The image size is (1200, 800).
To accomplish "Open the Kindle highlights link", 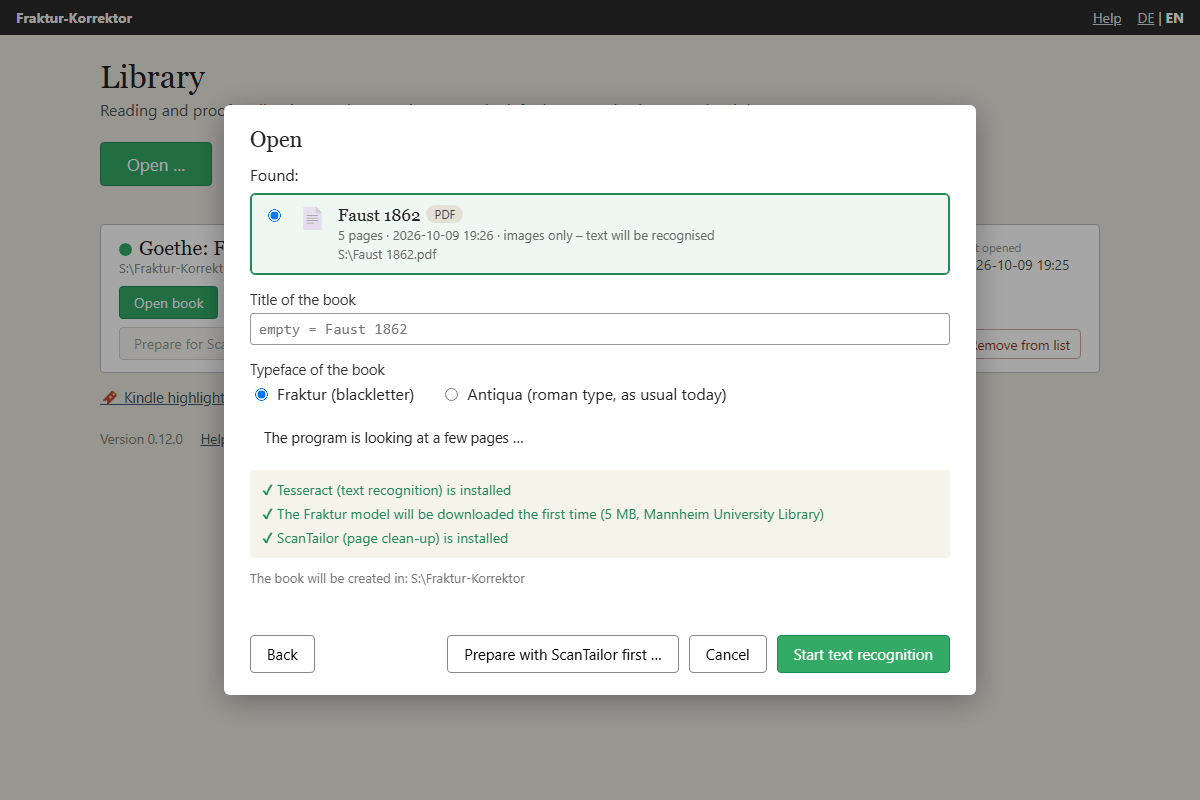I will click(162, 398).
